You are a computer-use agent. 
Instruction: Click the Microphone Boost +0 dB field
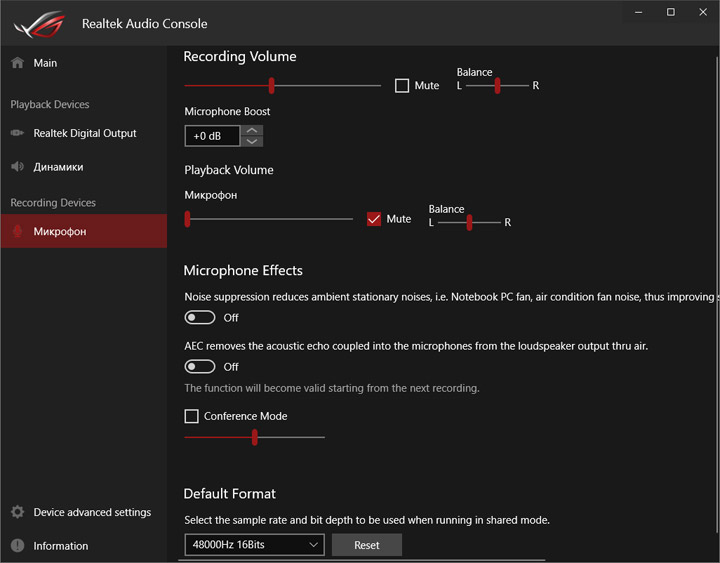(213, 136)
